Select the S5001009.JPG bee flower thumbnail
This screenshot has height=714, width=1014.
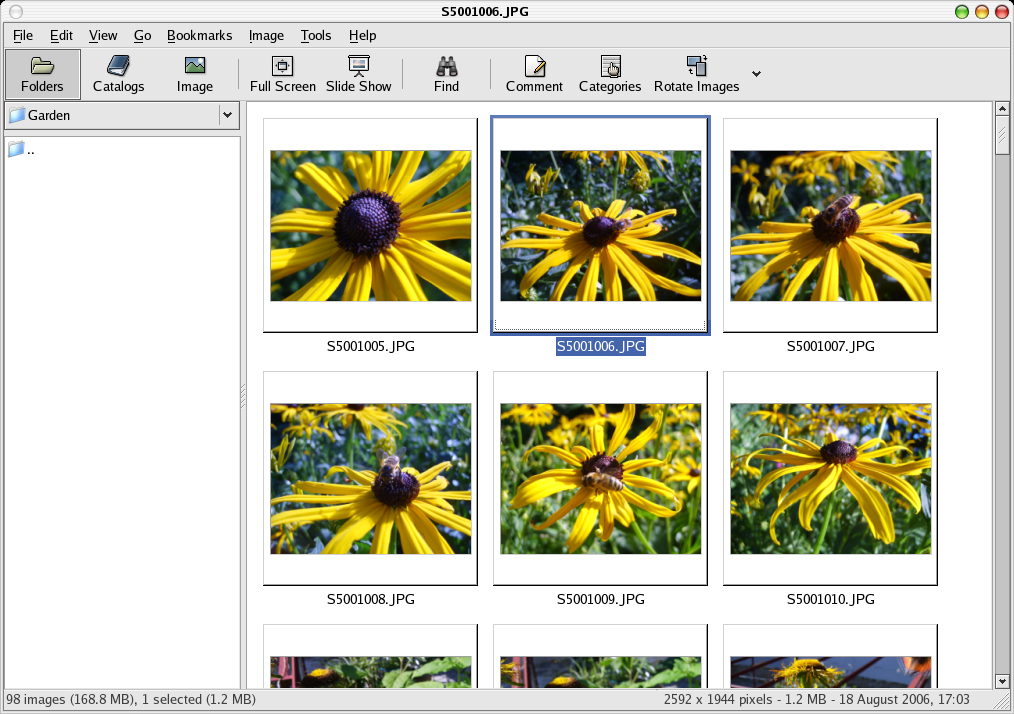click(x=600, y=478)
